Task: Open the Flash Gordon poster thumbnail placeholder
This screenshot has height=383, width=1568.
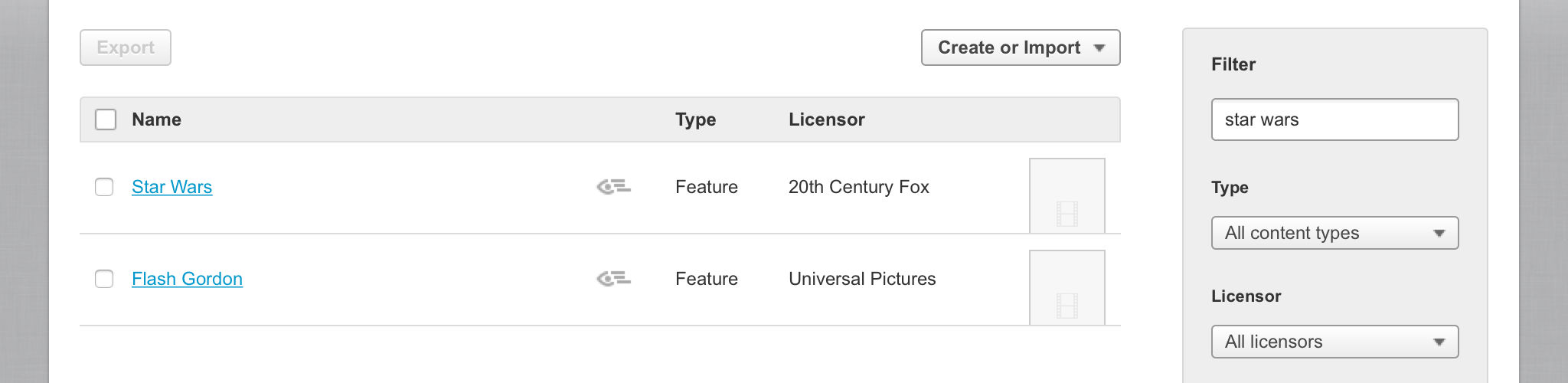Action: click(x=1067, y=287)
